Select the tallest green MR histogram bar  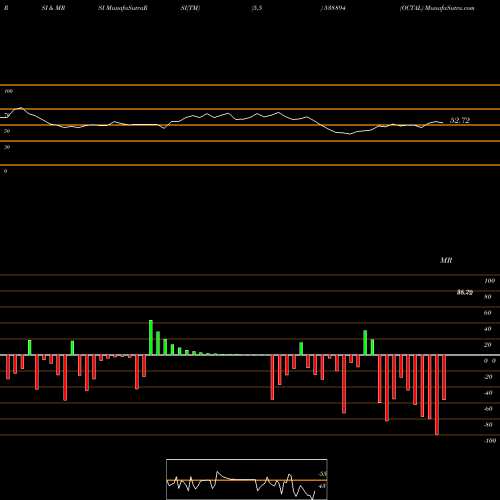tap(151, 338)
